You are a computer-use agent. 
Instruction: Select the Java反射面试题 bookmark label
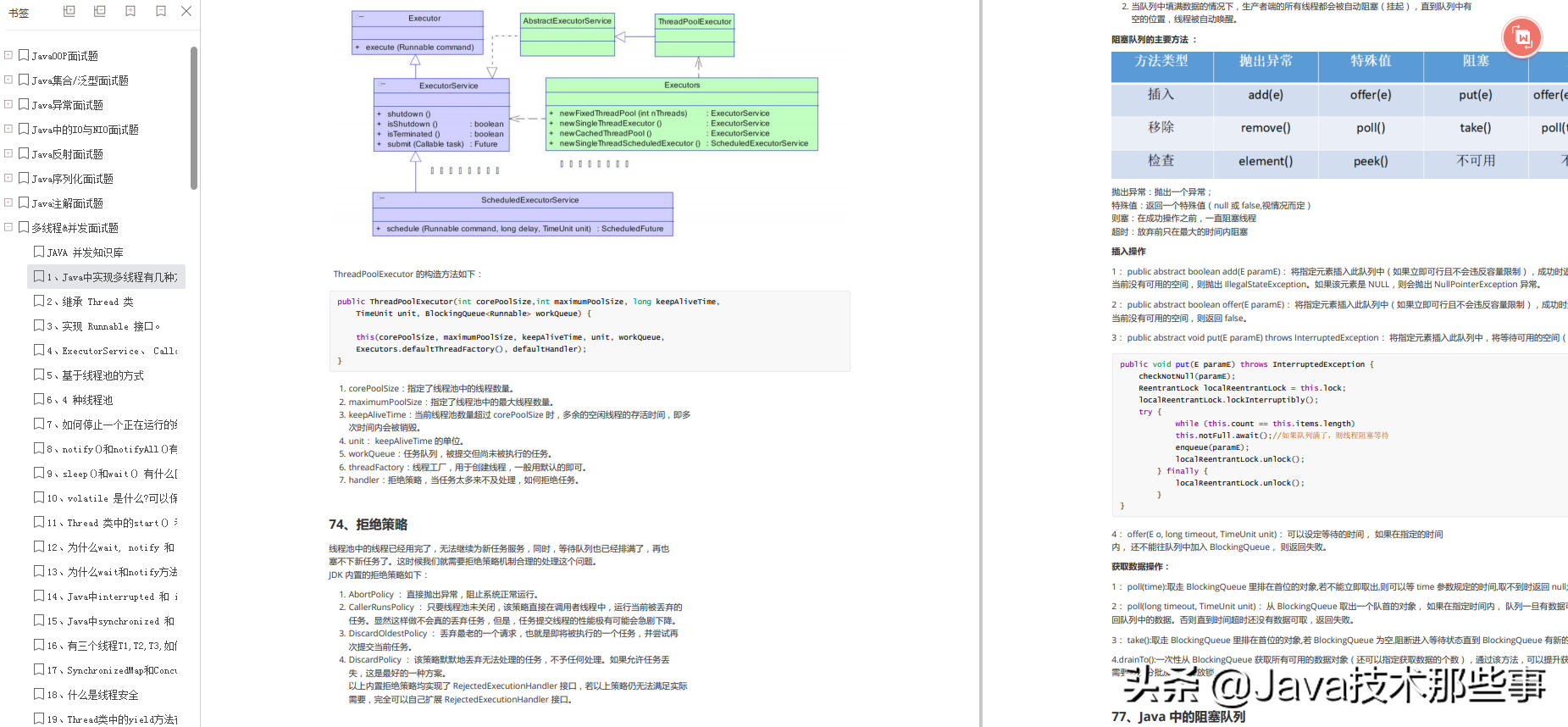pos(67,154)
